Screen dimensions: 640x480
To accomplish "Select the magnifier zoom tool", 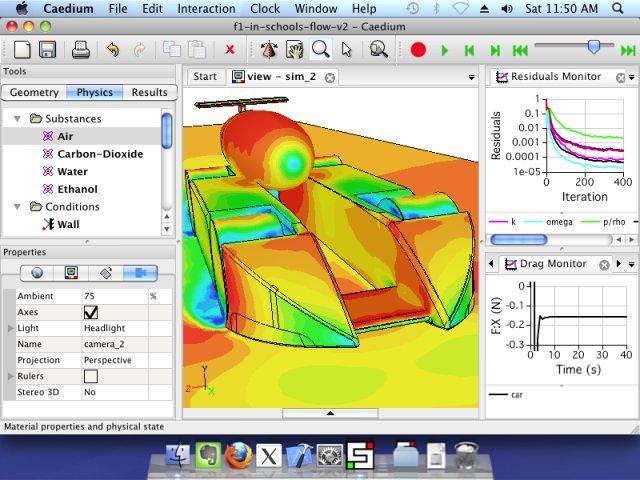I will click(x=321, y=50).
